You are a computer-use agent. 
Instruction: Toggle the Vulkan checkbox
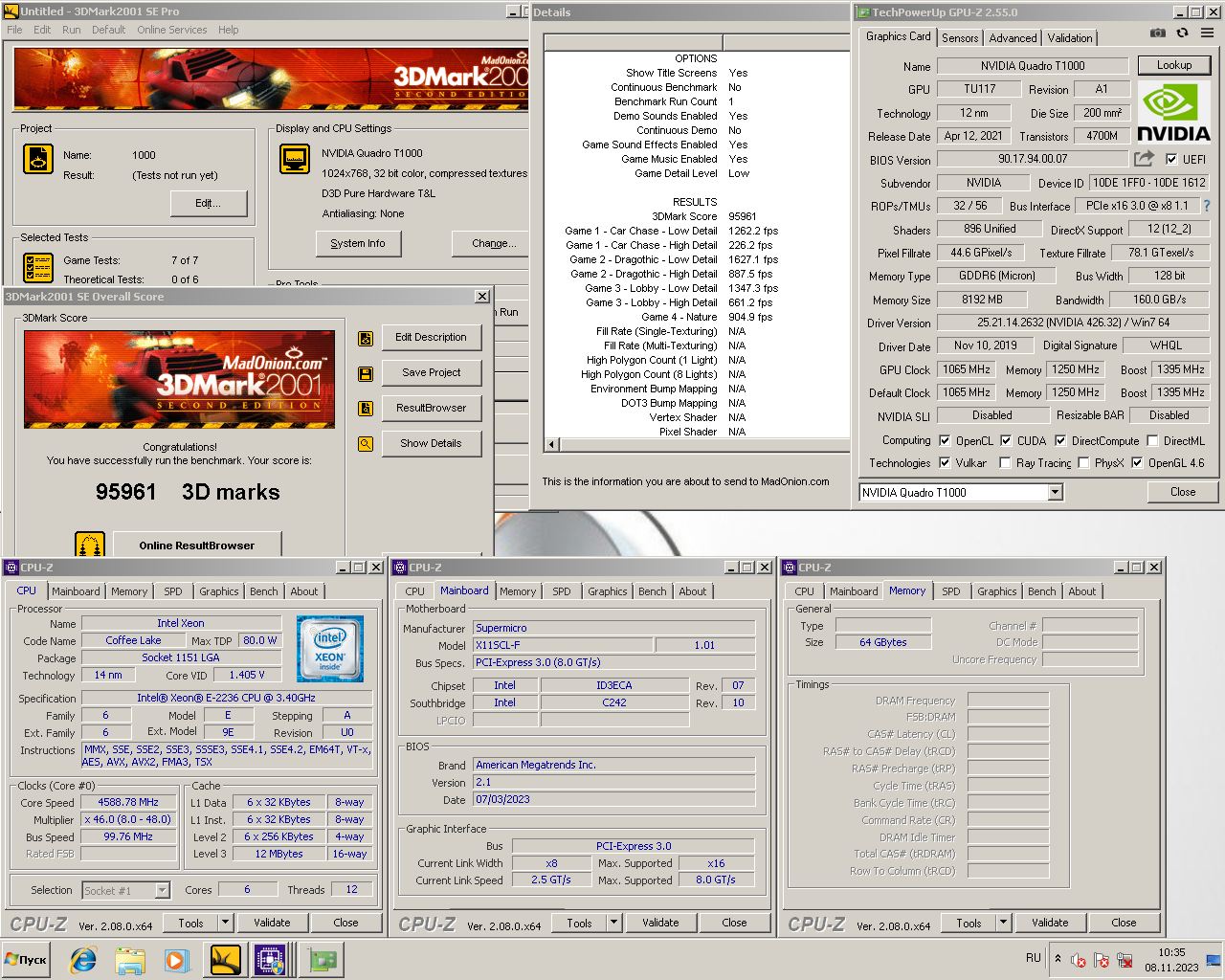945,463
